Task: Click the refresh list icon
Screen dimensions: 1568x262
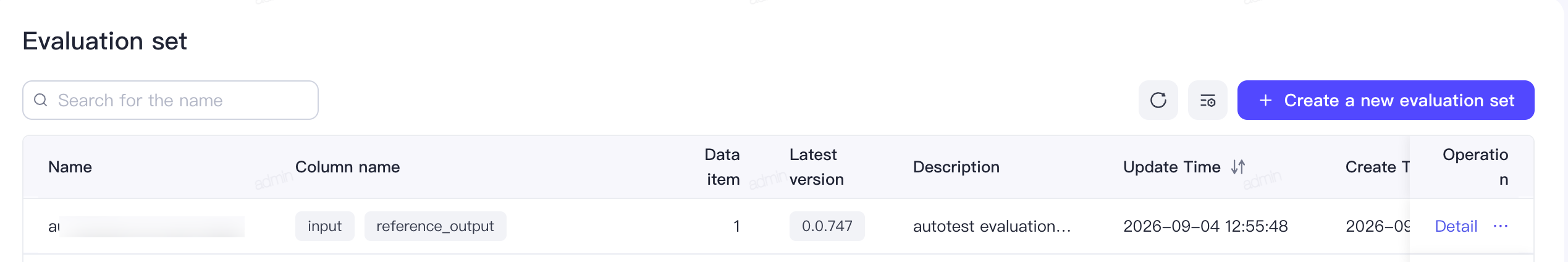Action: click(1158, 100)
